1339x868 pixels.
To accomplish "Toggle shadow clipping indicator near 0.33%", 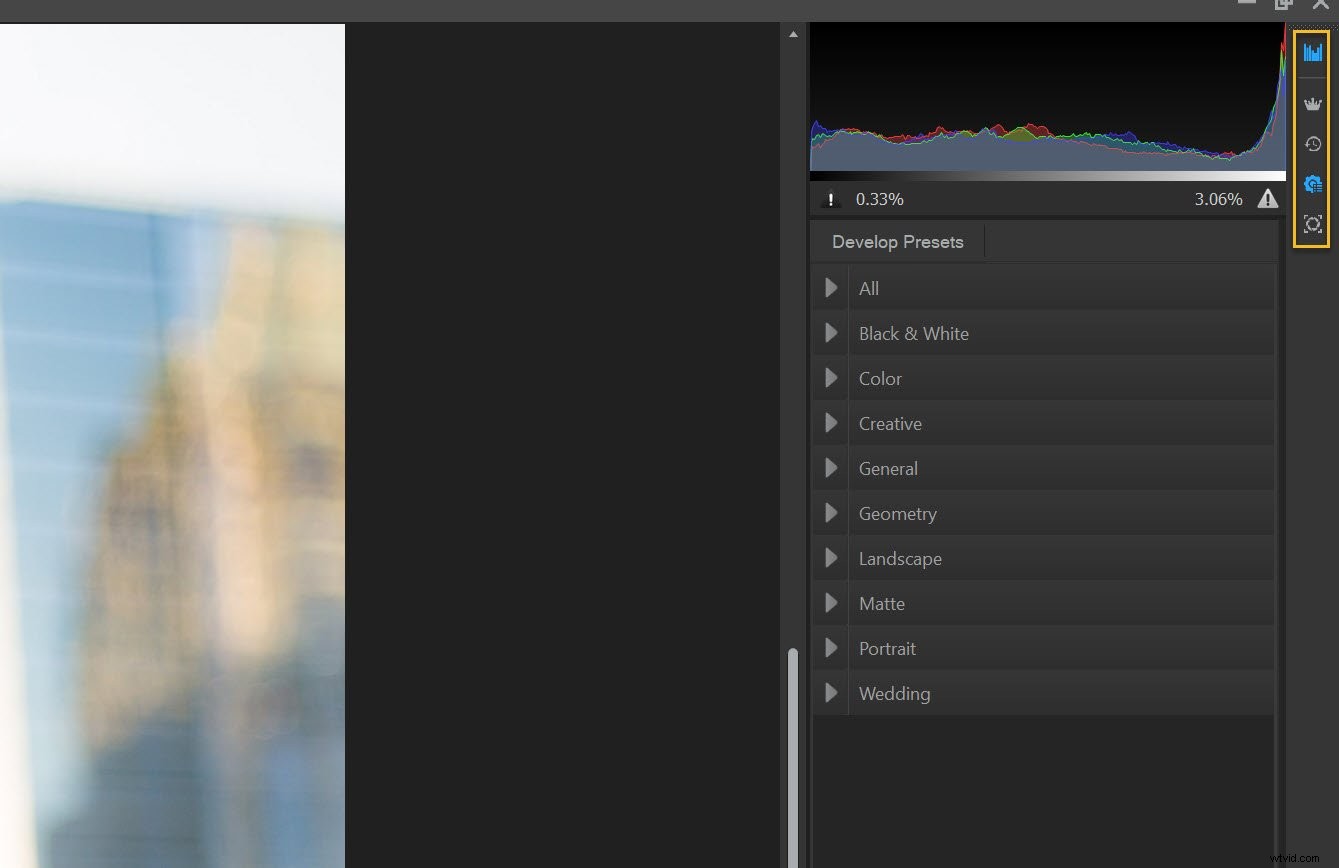I will tap(830, 199).
